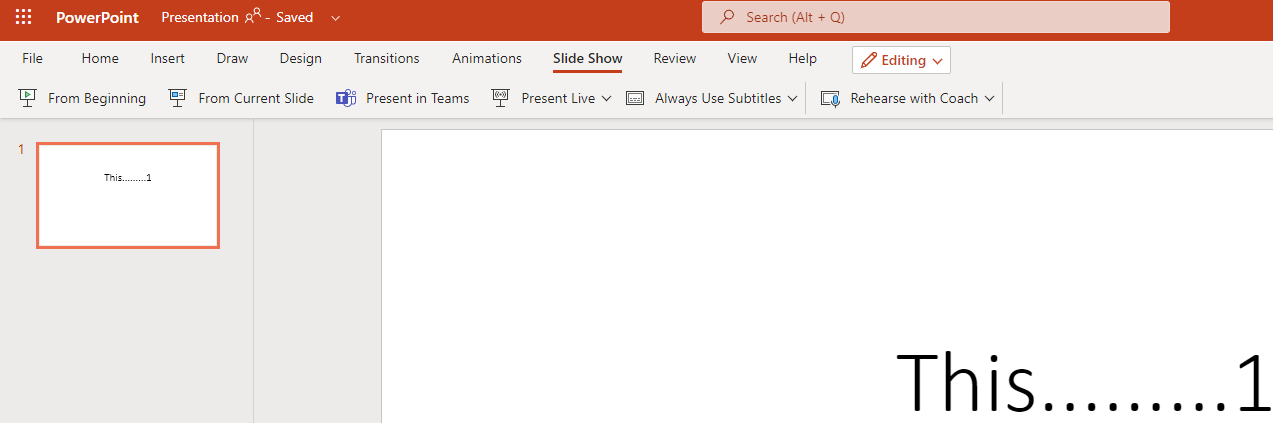Viewport: 1273px width, 423px height.
Task: Click the subtitles icon beside Always Use Subtitles
Action: click(x=635, y=99)
